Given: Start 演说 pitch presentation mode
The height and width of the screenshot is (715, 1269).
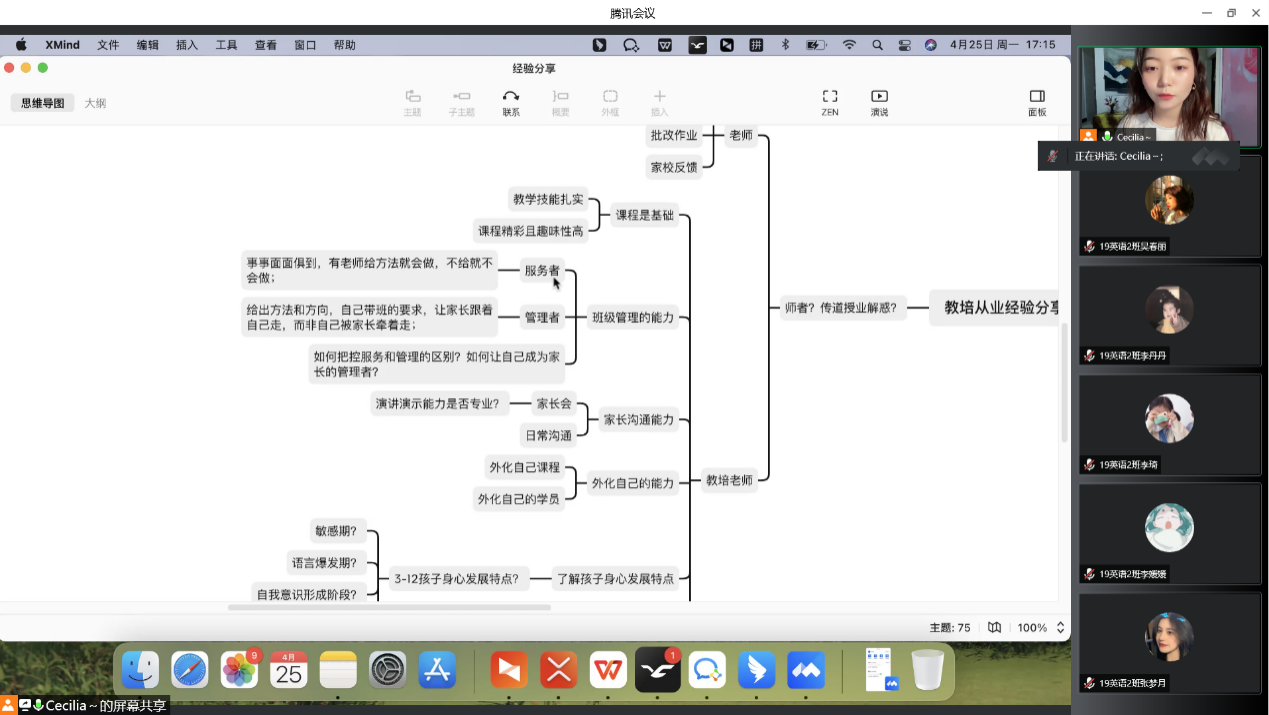Looking at the screenshot, I should tap(879, 97).
